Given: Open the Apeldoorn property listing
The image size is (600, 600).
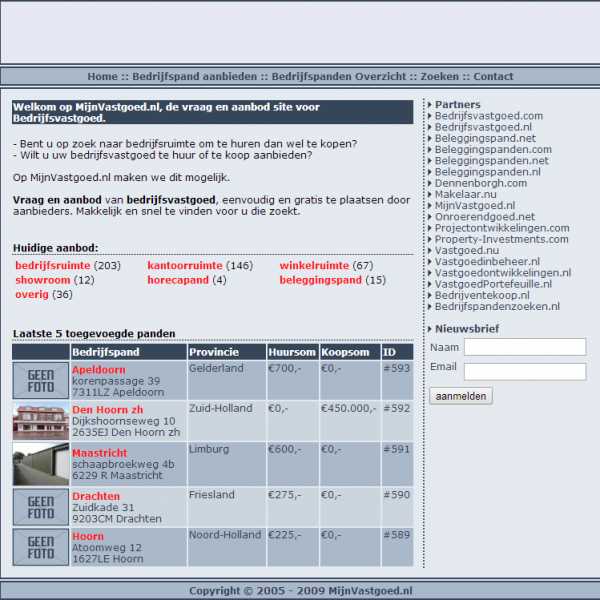Looking at the screenshot, I should coord(96,369).
